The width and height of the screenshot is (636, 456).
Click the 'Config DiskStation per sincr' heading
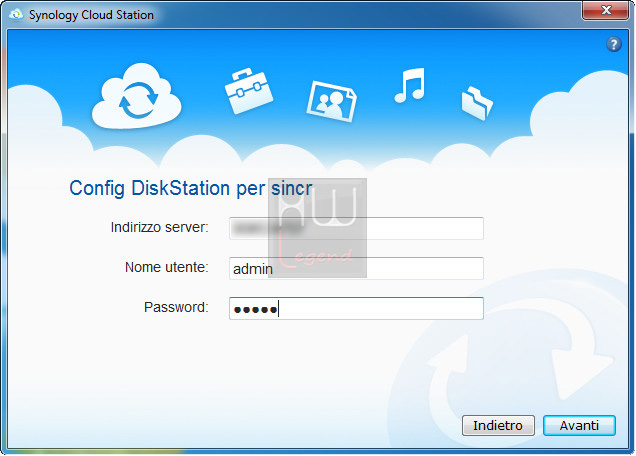(191, 189)
